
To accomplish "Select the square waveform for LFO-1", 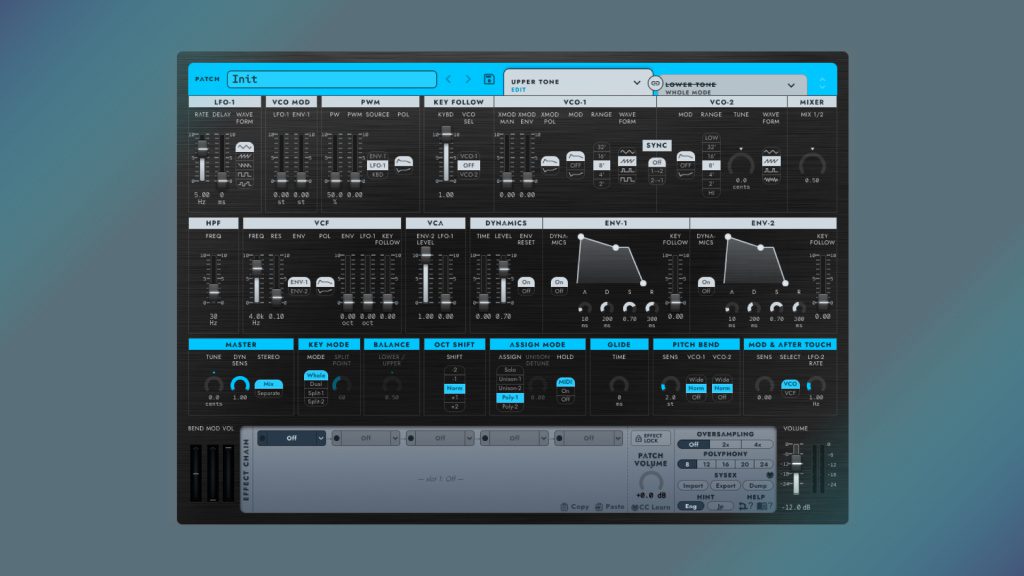I will coord(245,174).
